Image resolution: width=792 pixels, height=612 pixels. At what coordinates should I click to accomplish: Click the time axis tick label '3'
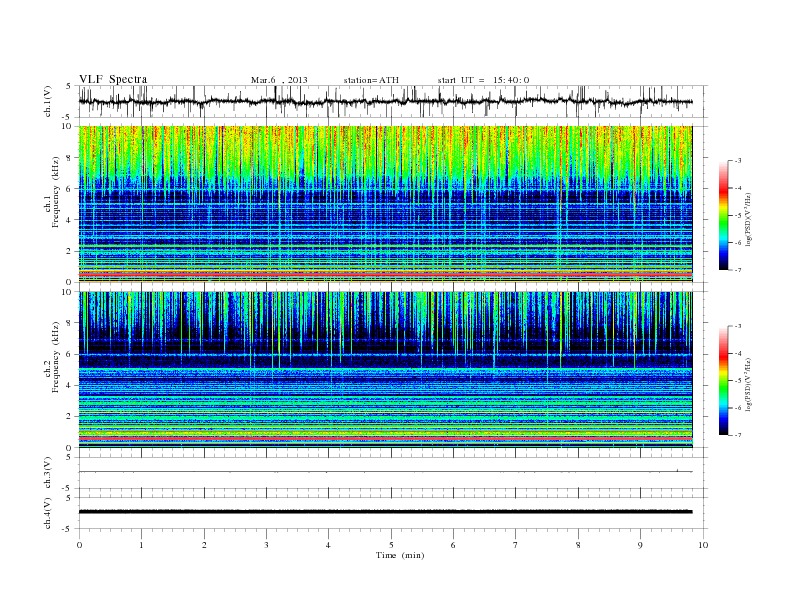click(x=266, y=545)
